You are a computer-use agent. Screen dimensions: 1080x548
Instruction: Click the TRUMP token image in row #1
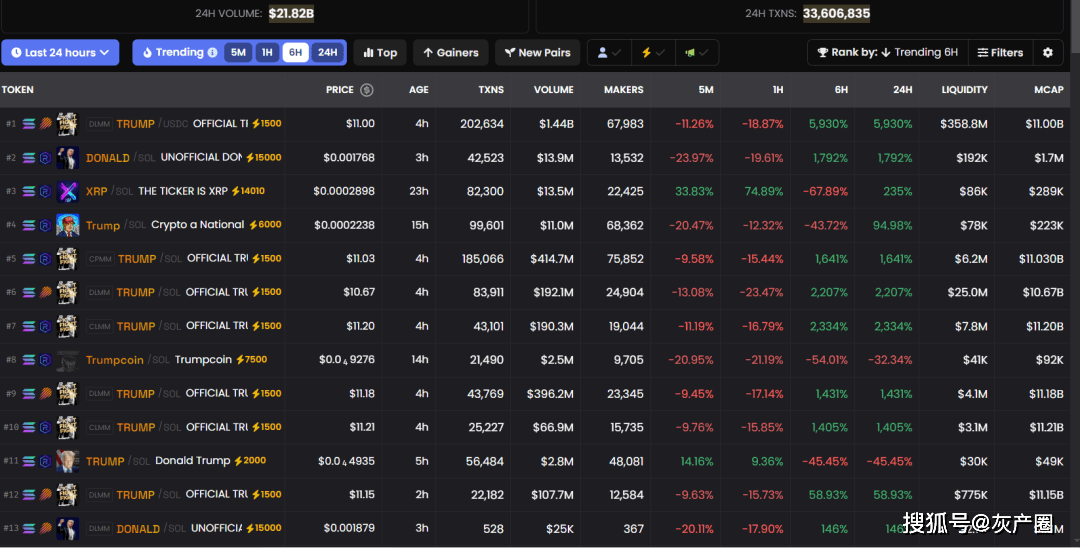pos(68,124)
